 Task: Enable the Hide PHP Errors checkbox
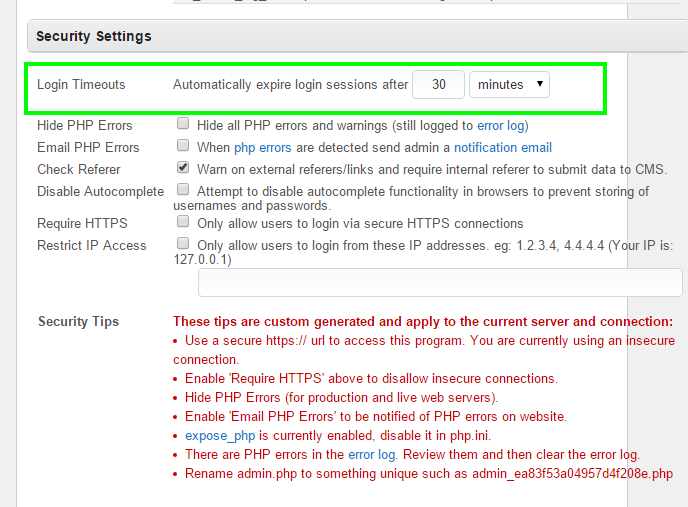(183, 125)
